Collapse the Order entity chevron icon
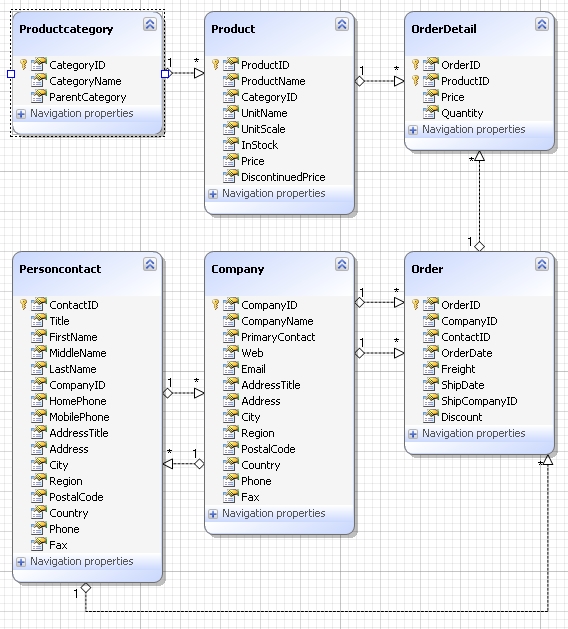The width and height of the screenshot is (568, 629). (542, 264)
